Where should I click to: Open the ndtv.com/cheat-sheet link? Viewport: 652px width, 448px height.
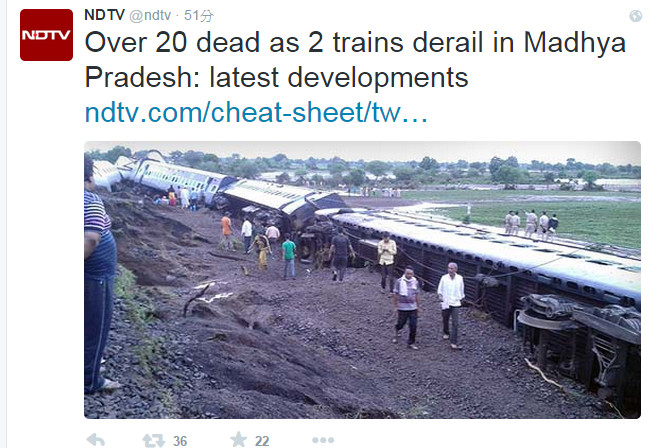(256, 112)
